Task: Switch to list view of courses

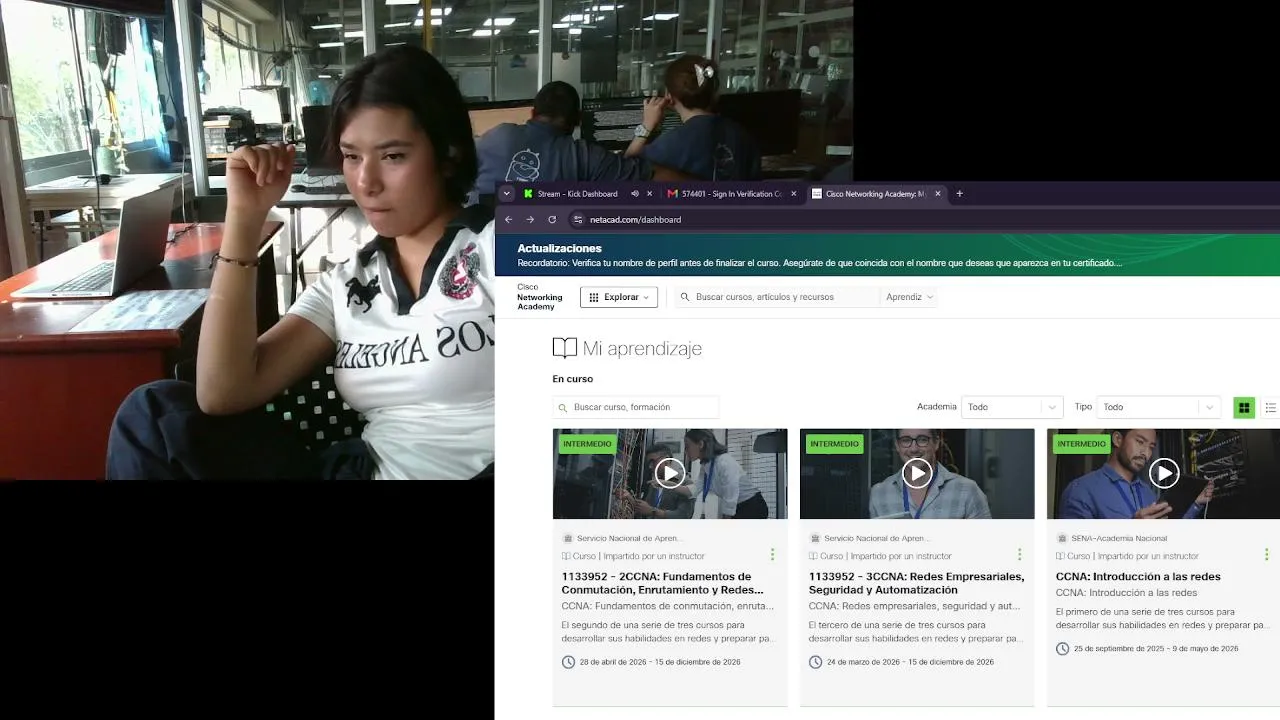Action: click(1271, 407)
